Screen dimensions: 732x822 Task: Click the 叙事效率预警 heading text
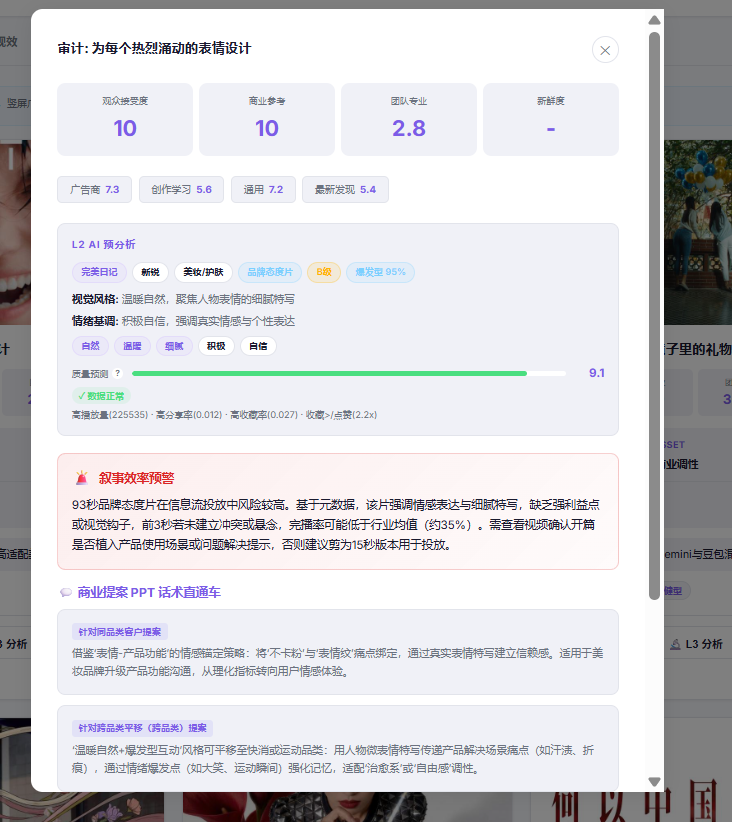(136, 478)
